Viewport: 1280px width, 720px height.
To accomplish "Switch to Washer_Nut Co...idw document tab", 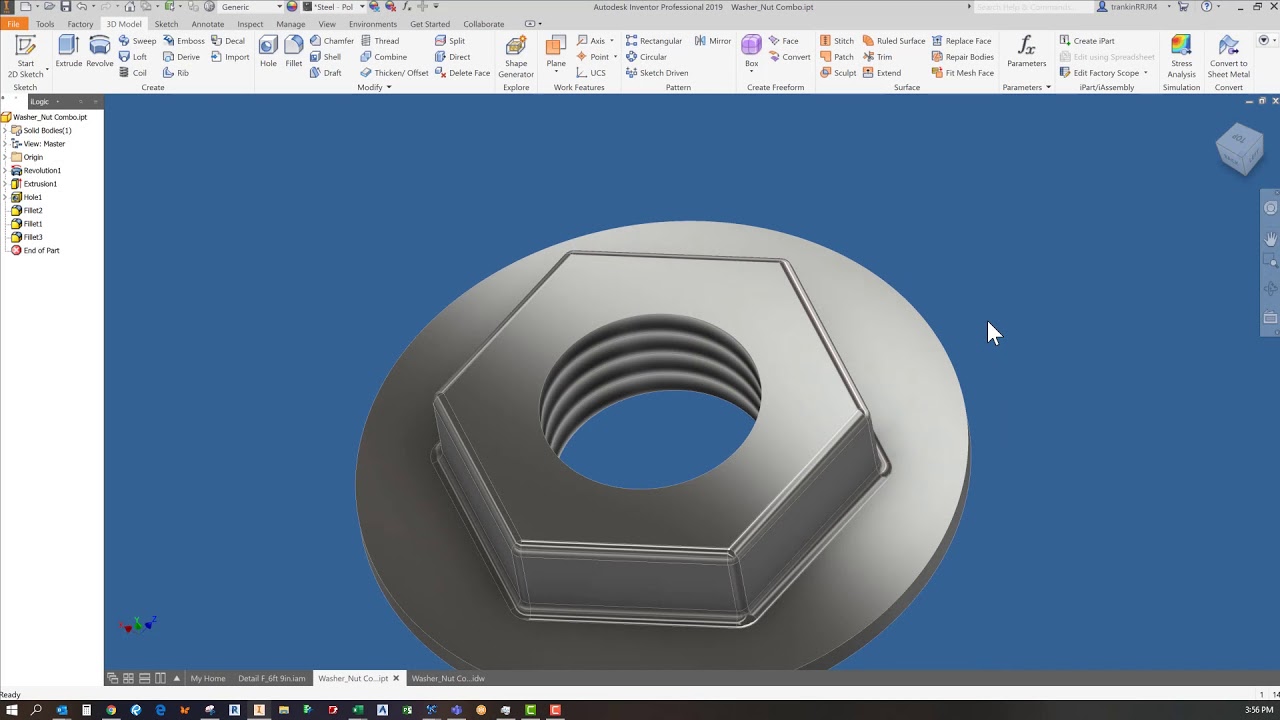I will 448,678.
